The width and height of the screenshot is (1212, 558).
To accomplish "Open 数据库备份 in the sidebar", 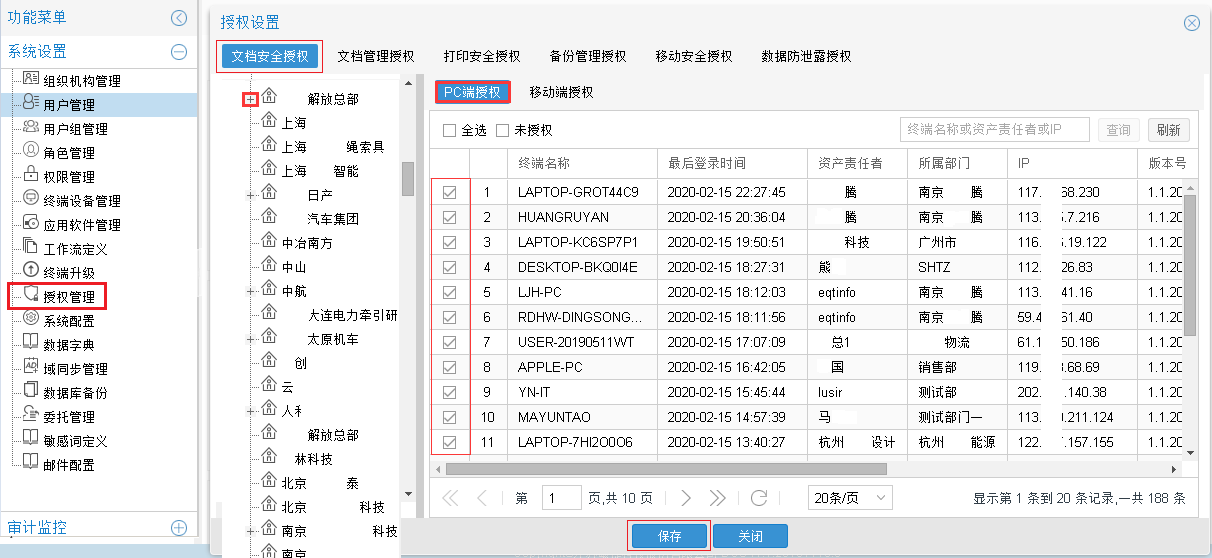I will pyautogui.click(x=75, y=393).
